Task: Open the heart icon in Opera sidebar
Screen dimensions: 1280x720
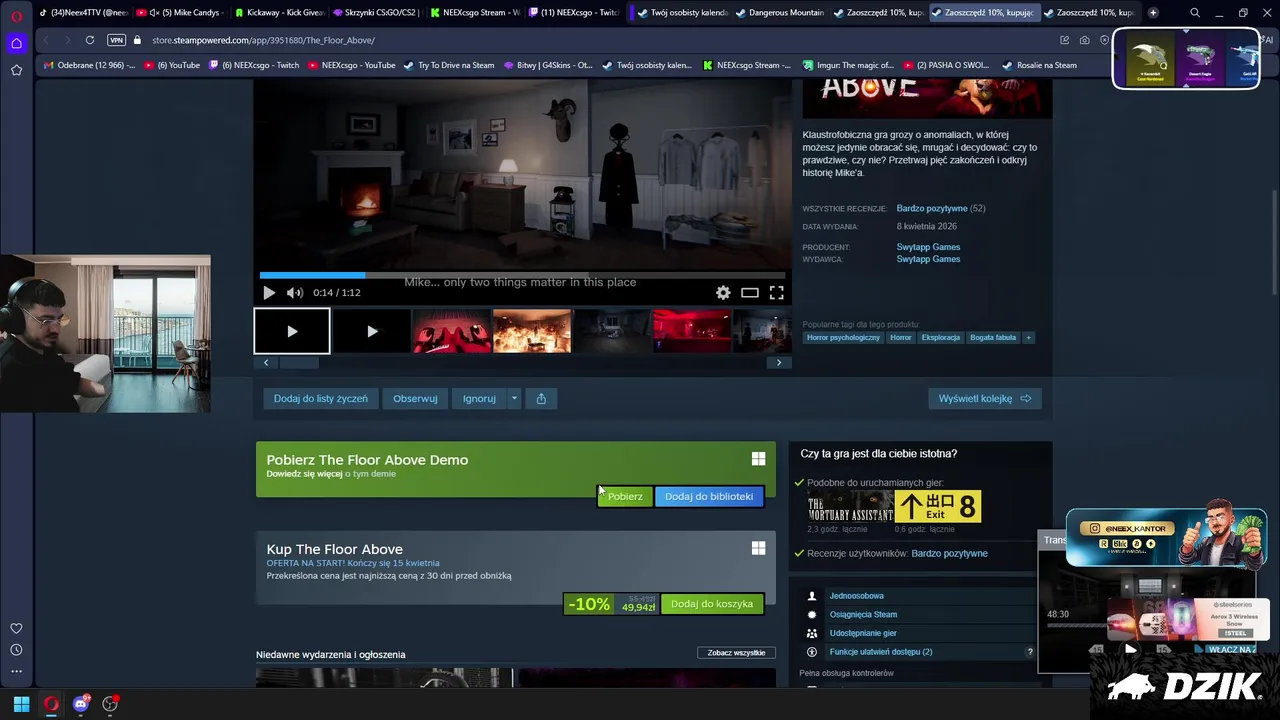Action: (x=16, y=628)
